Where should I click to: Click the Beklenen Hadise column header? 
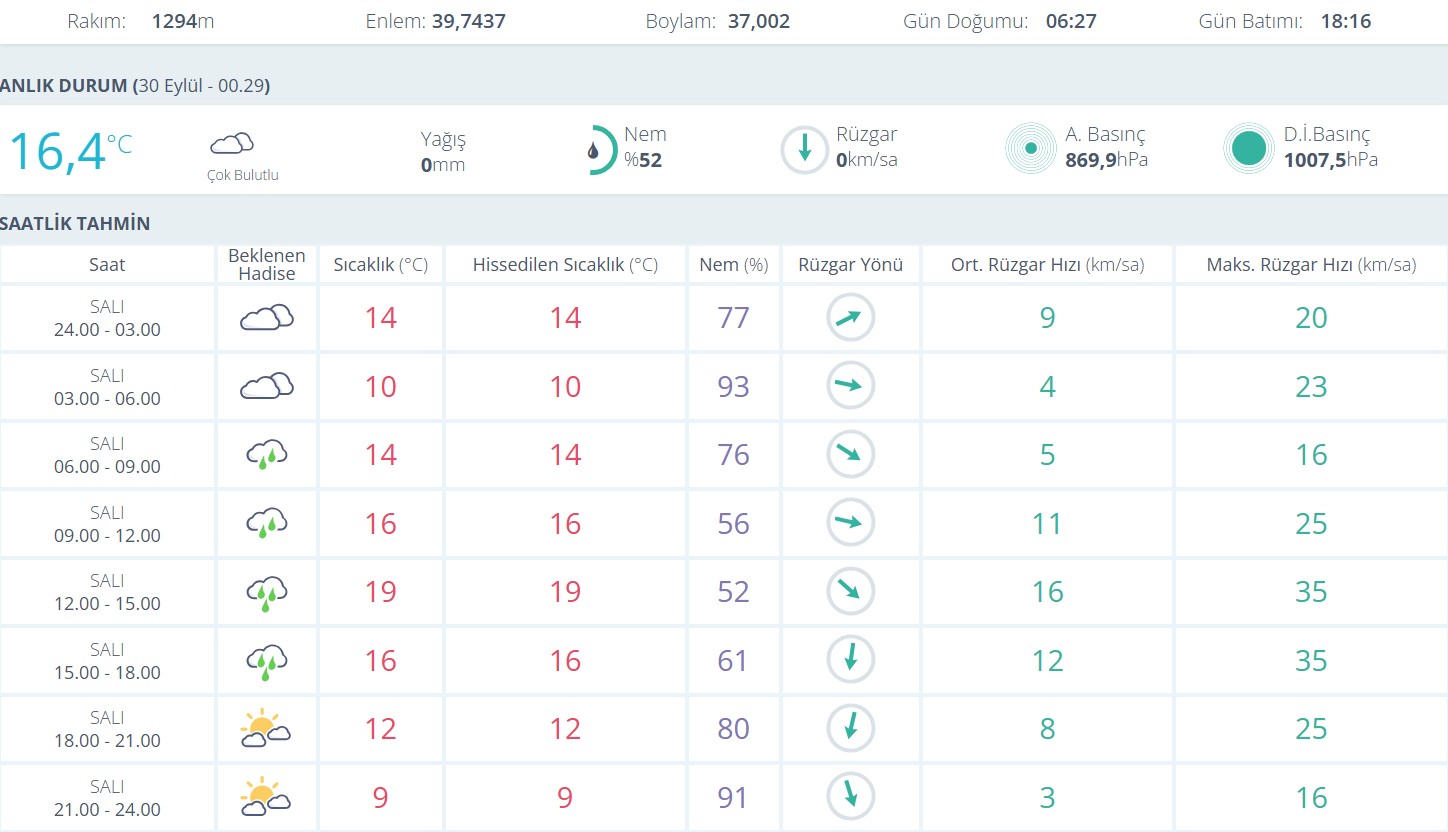(266, 265)
